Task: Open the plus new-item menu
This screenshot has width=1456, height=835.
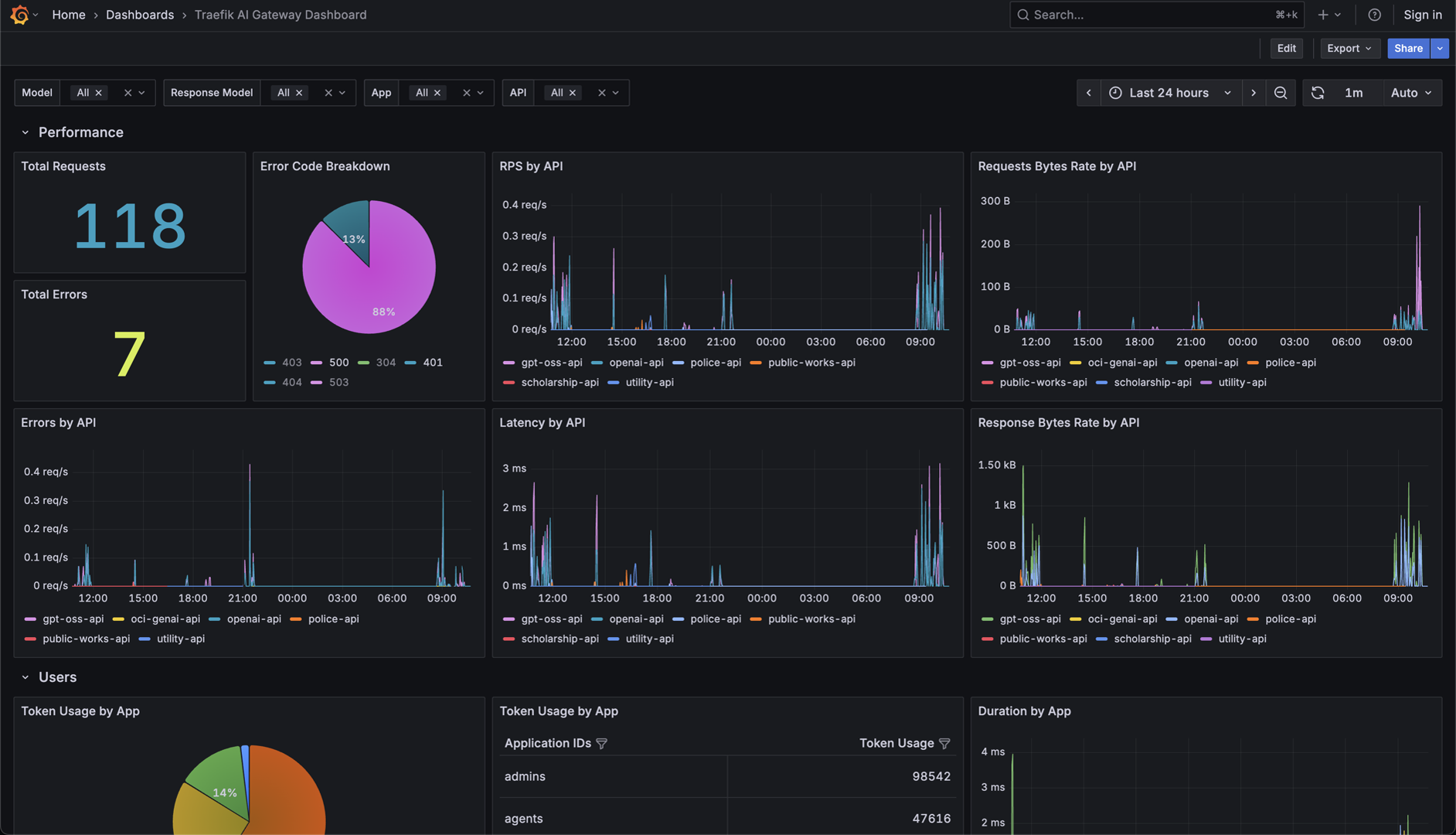Action: pos(1329,15)
